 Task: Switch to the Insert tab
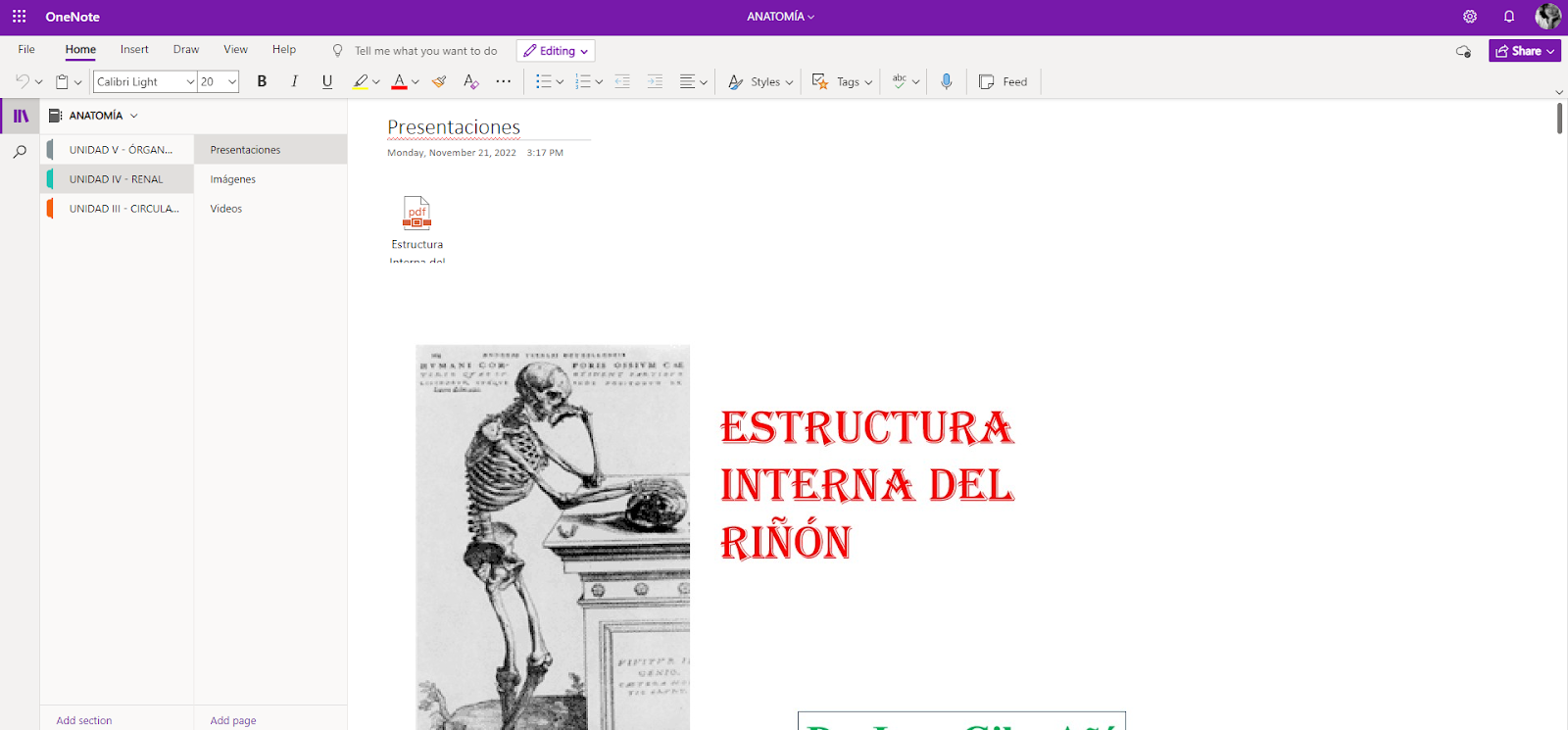coord(134,50)
